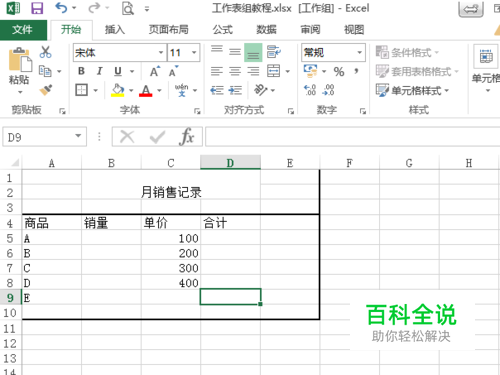500x375 pixels.
Task: Click the Paste clipboard icon
Action: click(x=20, y=60)
